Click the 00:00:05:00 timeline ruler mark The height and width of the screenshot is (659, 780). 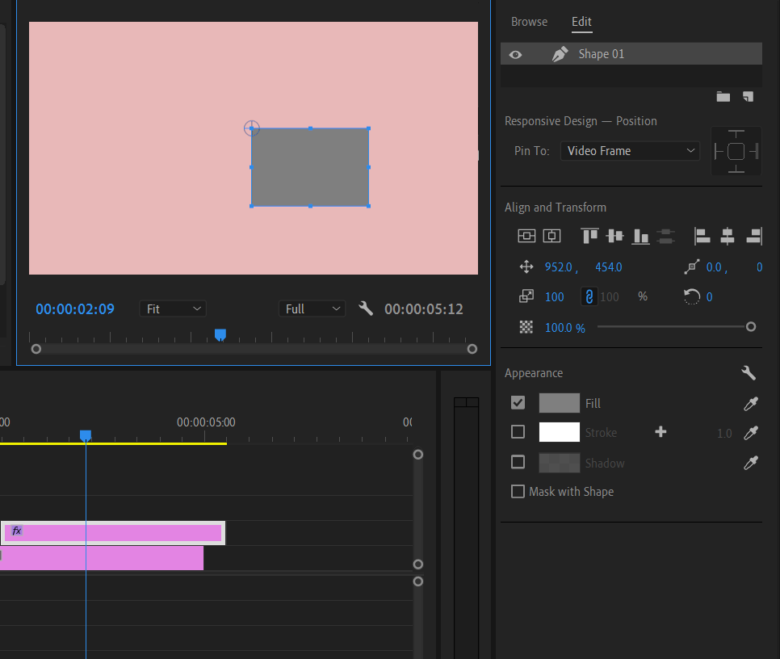click(206, 422)
